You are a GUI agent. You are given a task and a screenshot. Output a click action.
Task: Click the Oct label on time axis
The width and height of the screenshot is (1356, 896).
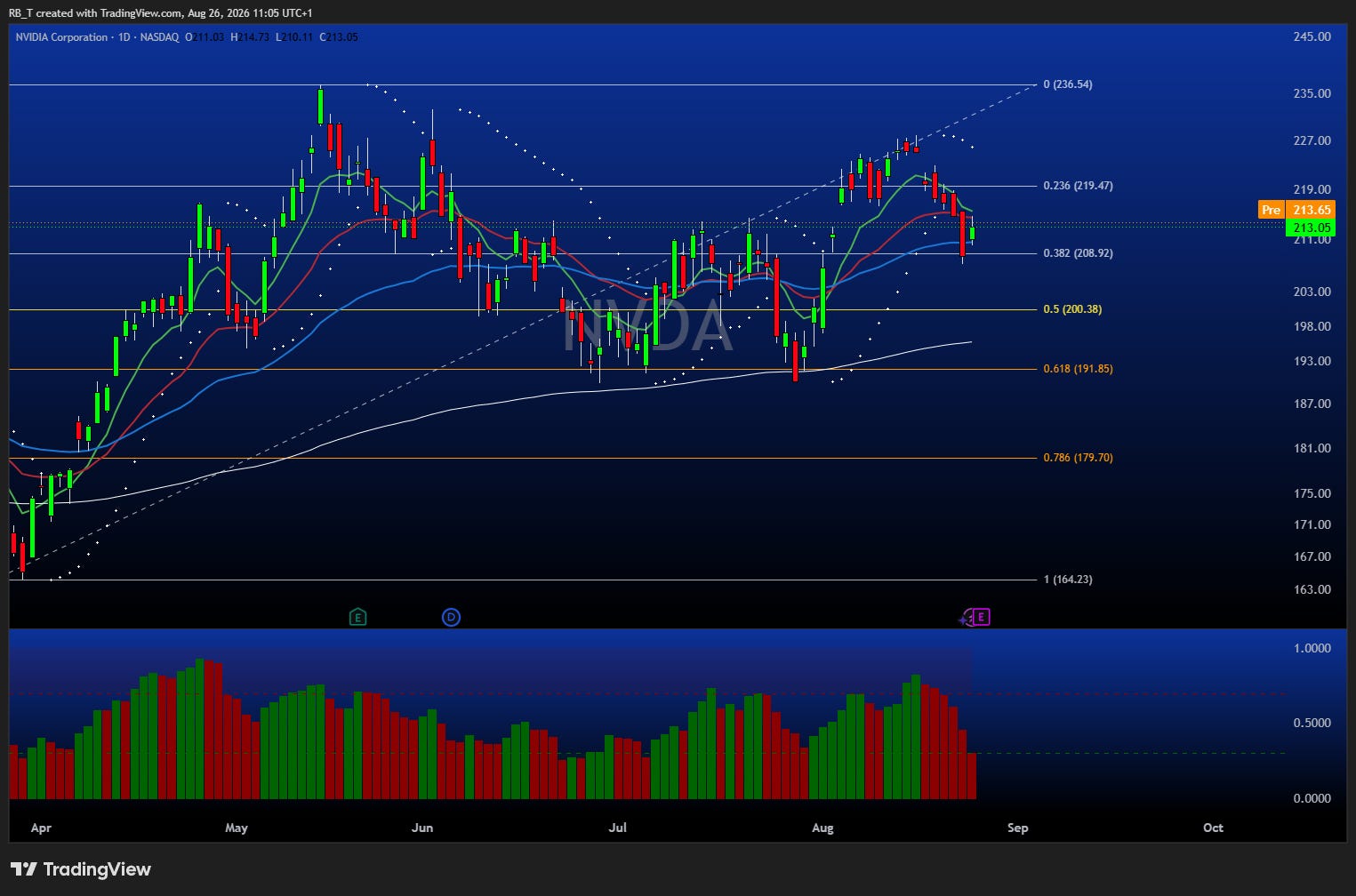1213,828
